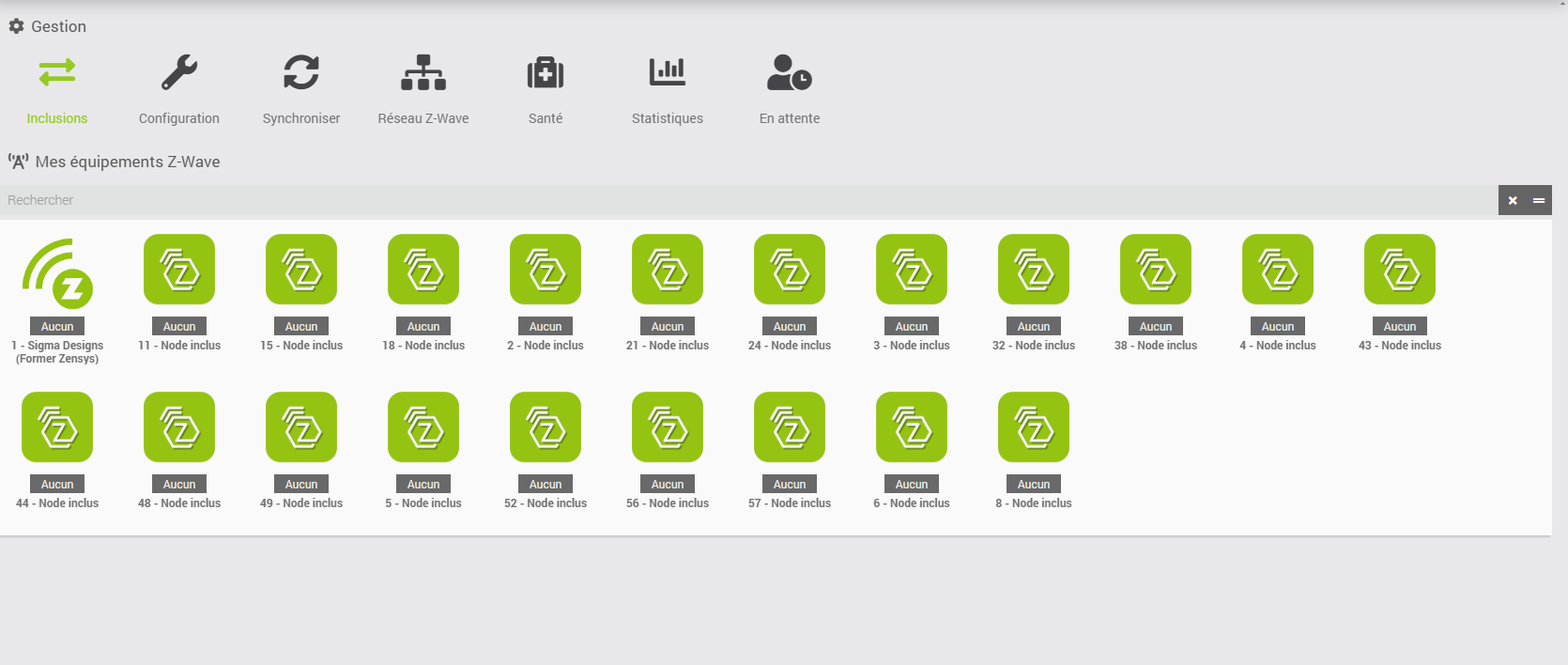Viewport: 1568px width, 665px height.
Task: Open node 24 device icon
Action: point(790,270)
